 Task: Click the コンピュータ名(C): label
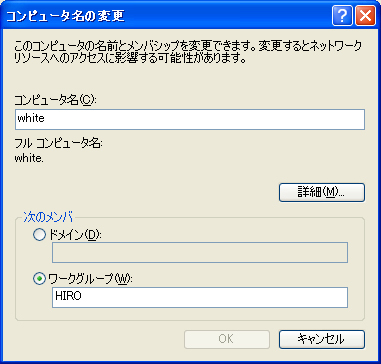55,100
